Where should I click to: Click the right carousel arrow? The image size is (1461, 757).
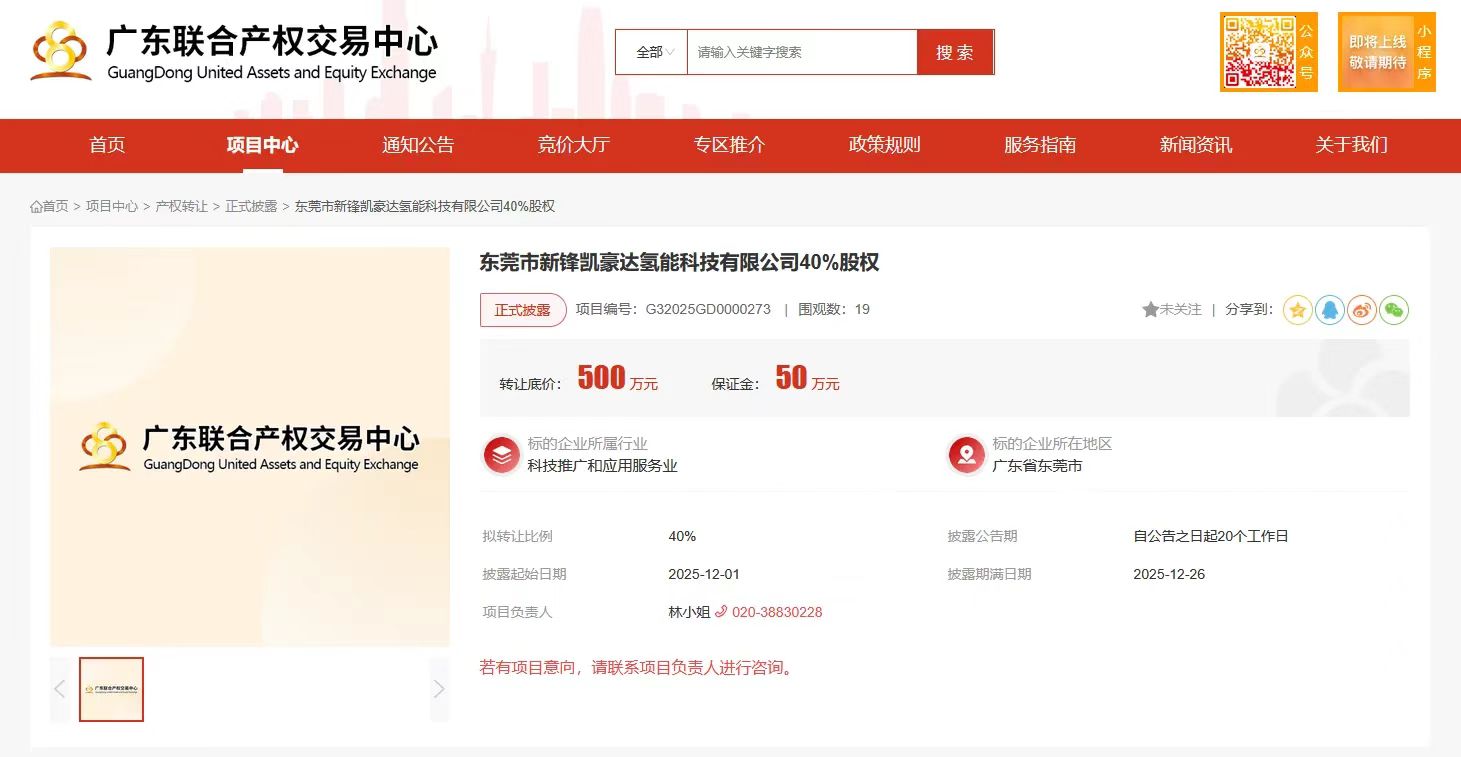(439, 688)
